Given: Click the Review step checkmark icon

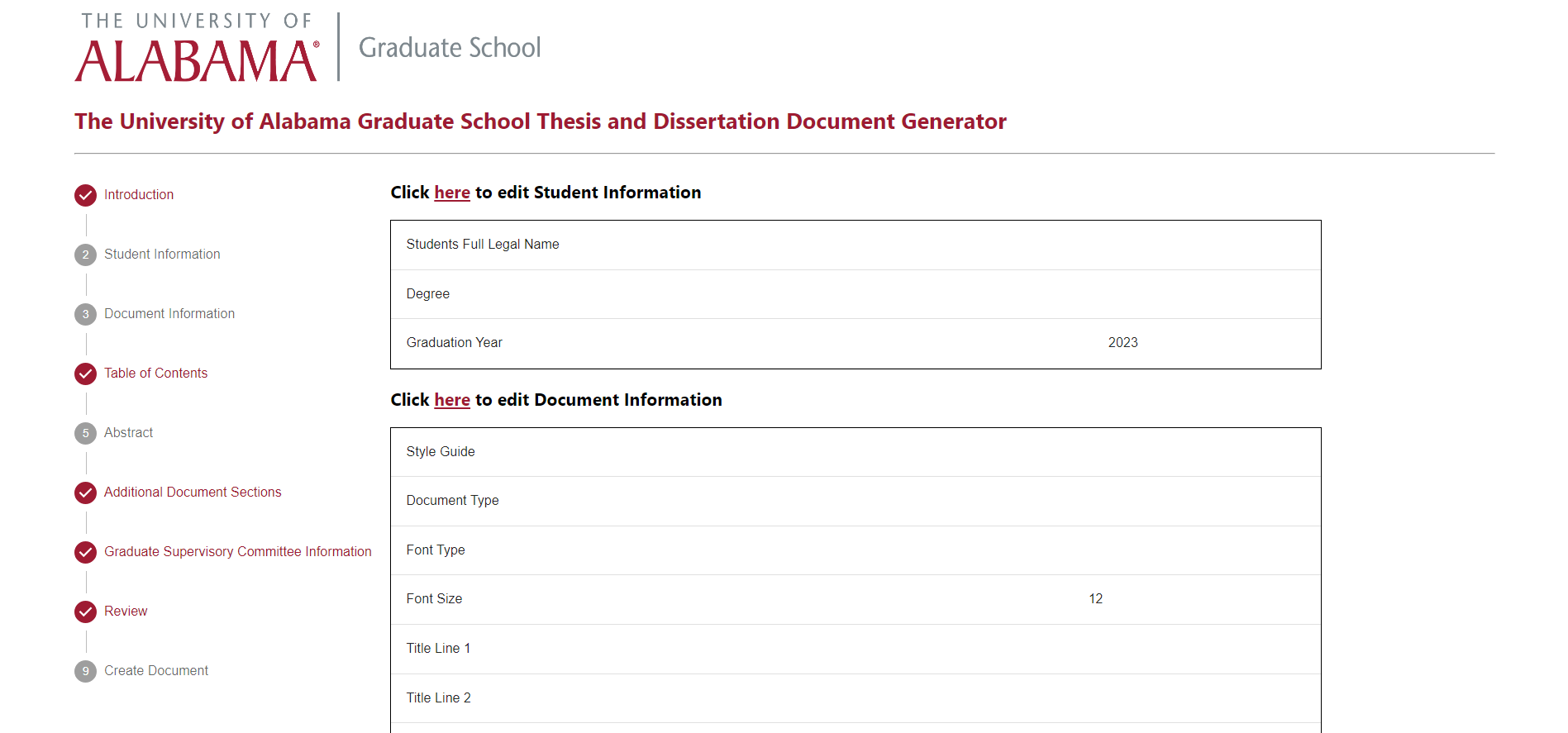Looking at the screenshot, I should tap(85, 612).
